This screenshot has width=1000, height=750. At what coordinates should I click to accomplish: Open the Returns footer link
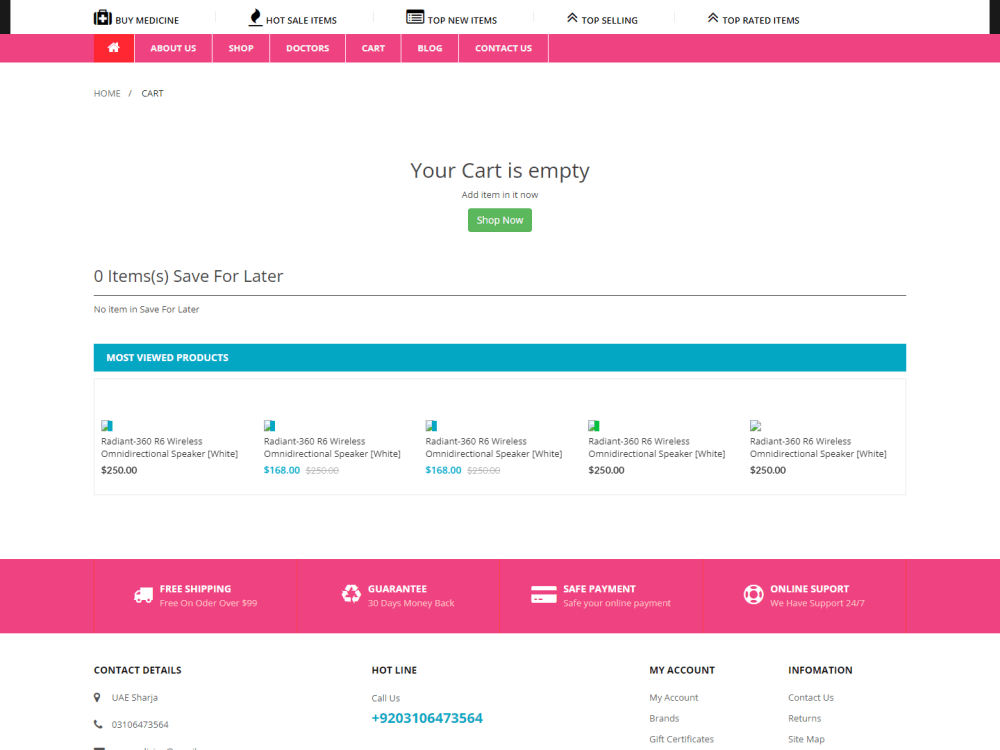tap(805, 718)
